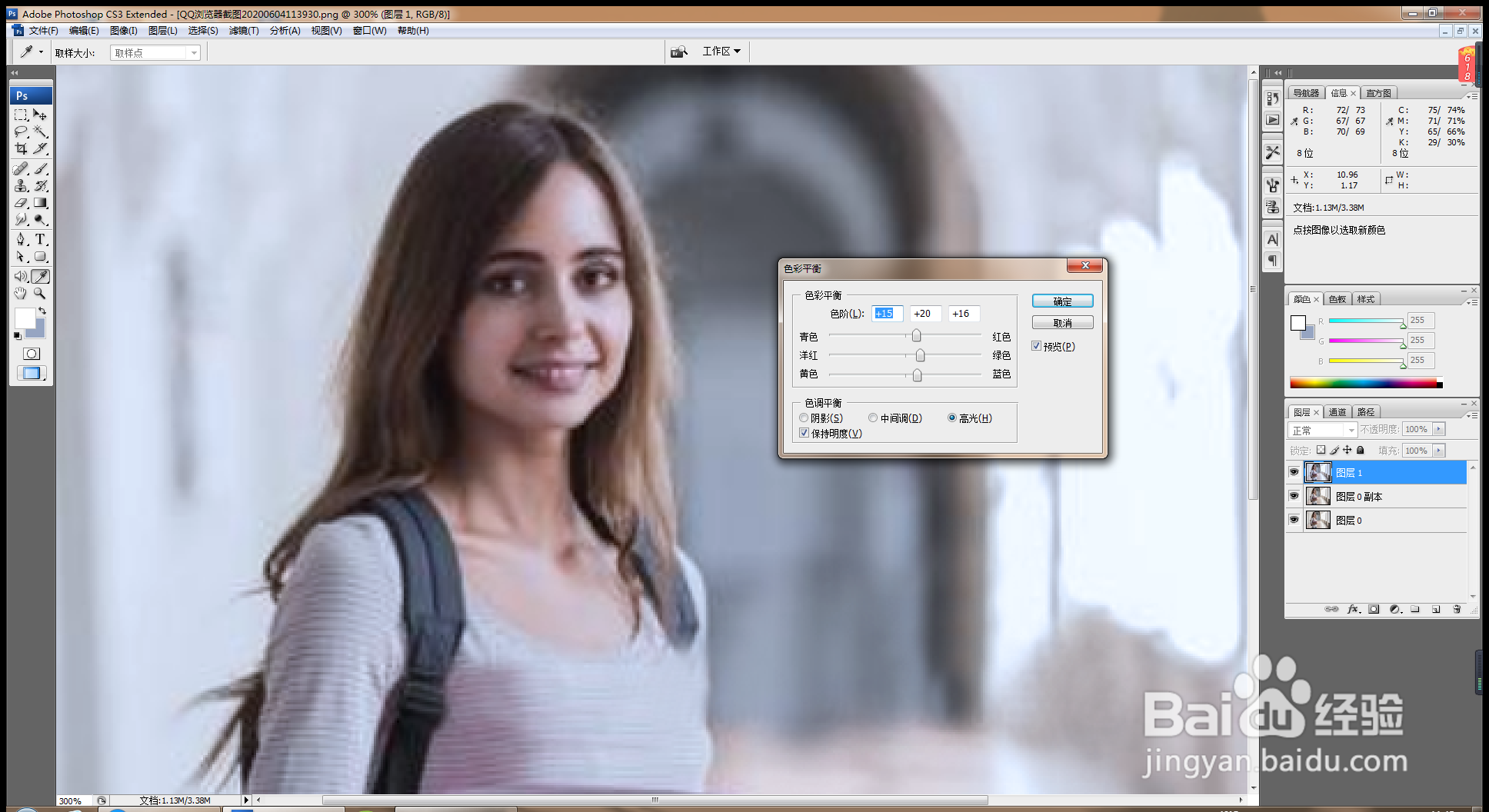Screen dimensions: 1489x812
Task: Expand the layer fill slider arrow
Action: (1439, 451)
